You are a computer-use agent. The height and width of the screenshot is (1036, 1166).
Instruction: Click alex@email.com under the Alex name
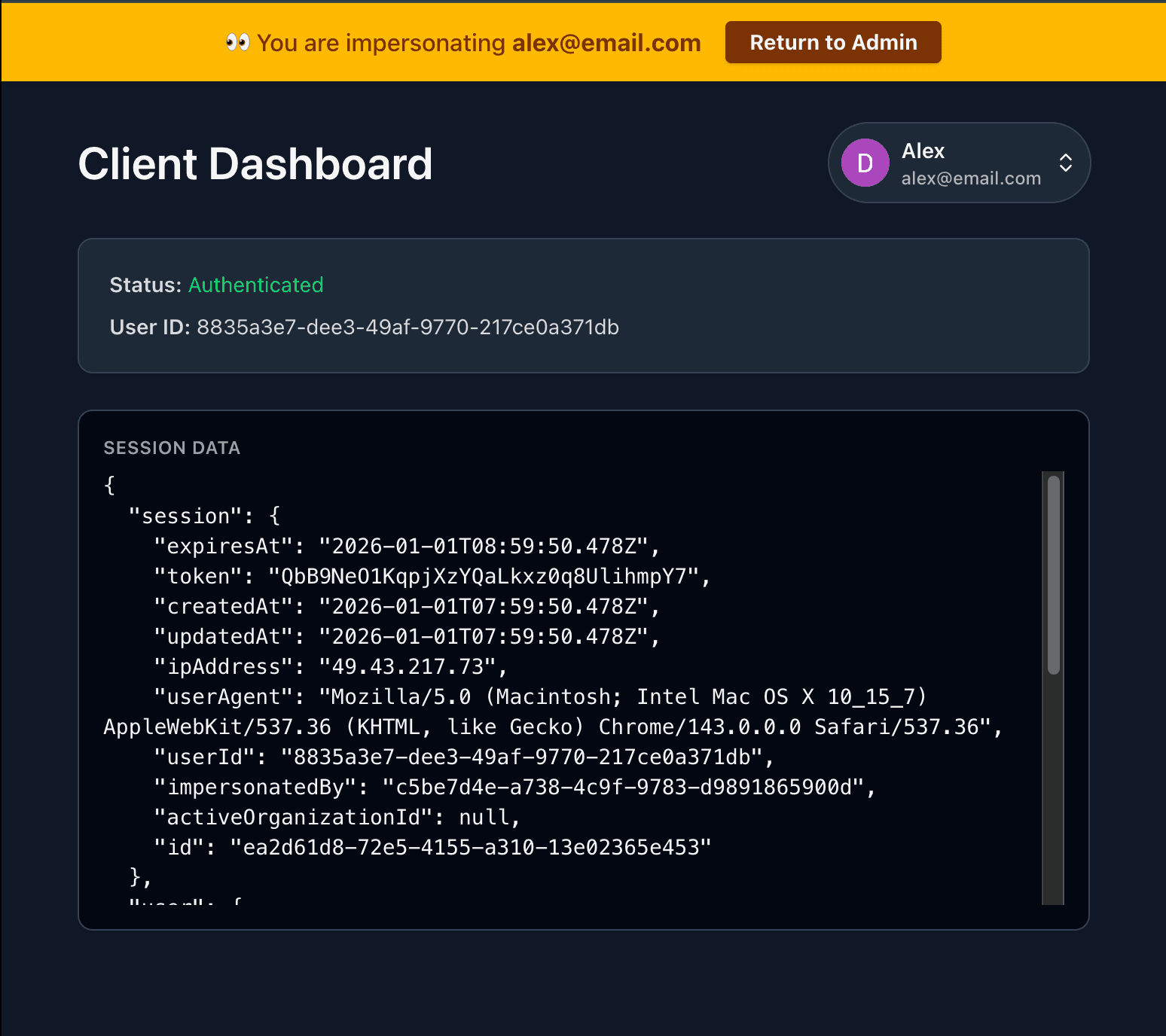pyautogui.click(x=970, y=178)
